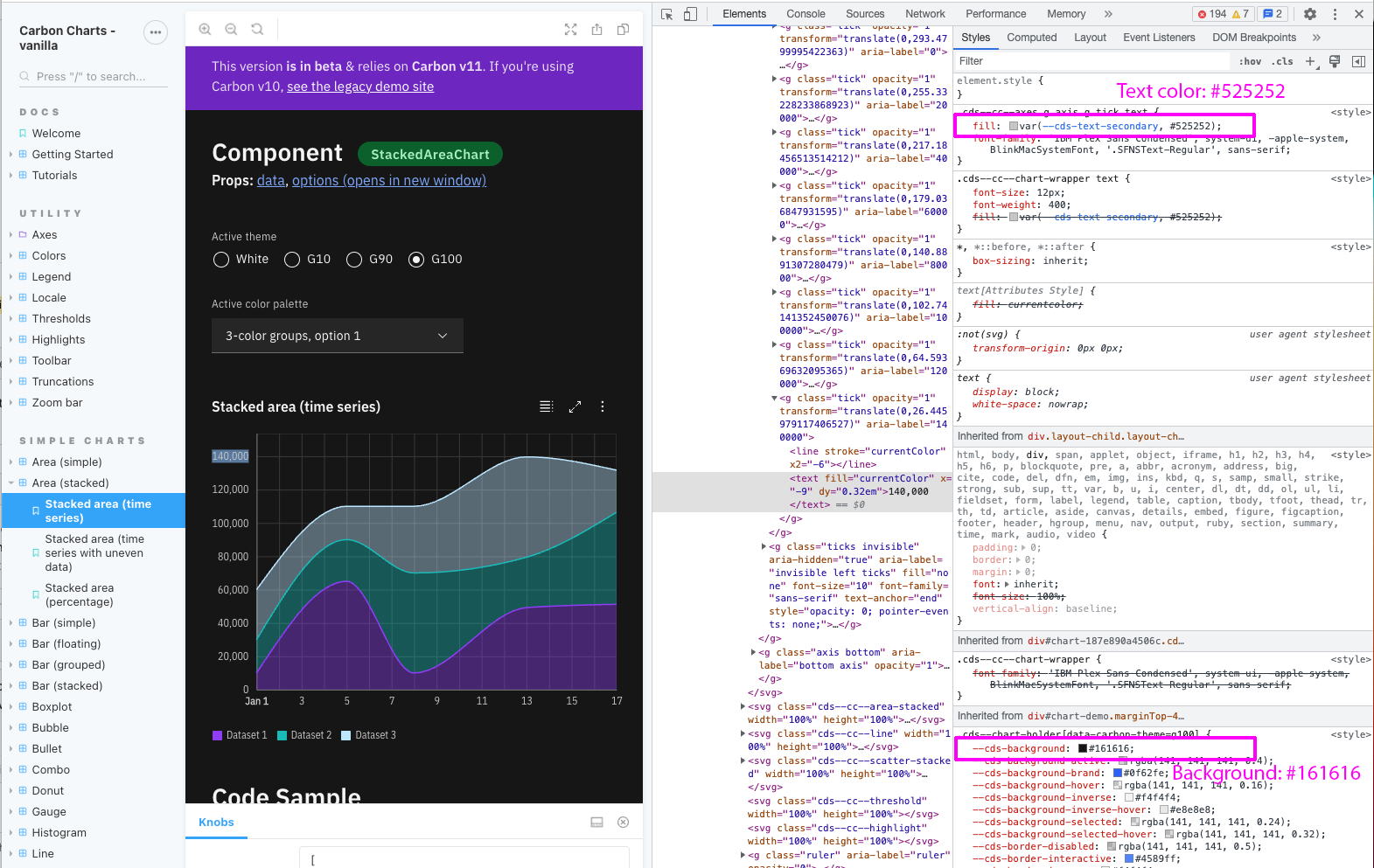Add a new style rule

point(1309,61)
